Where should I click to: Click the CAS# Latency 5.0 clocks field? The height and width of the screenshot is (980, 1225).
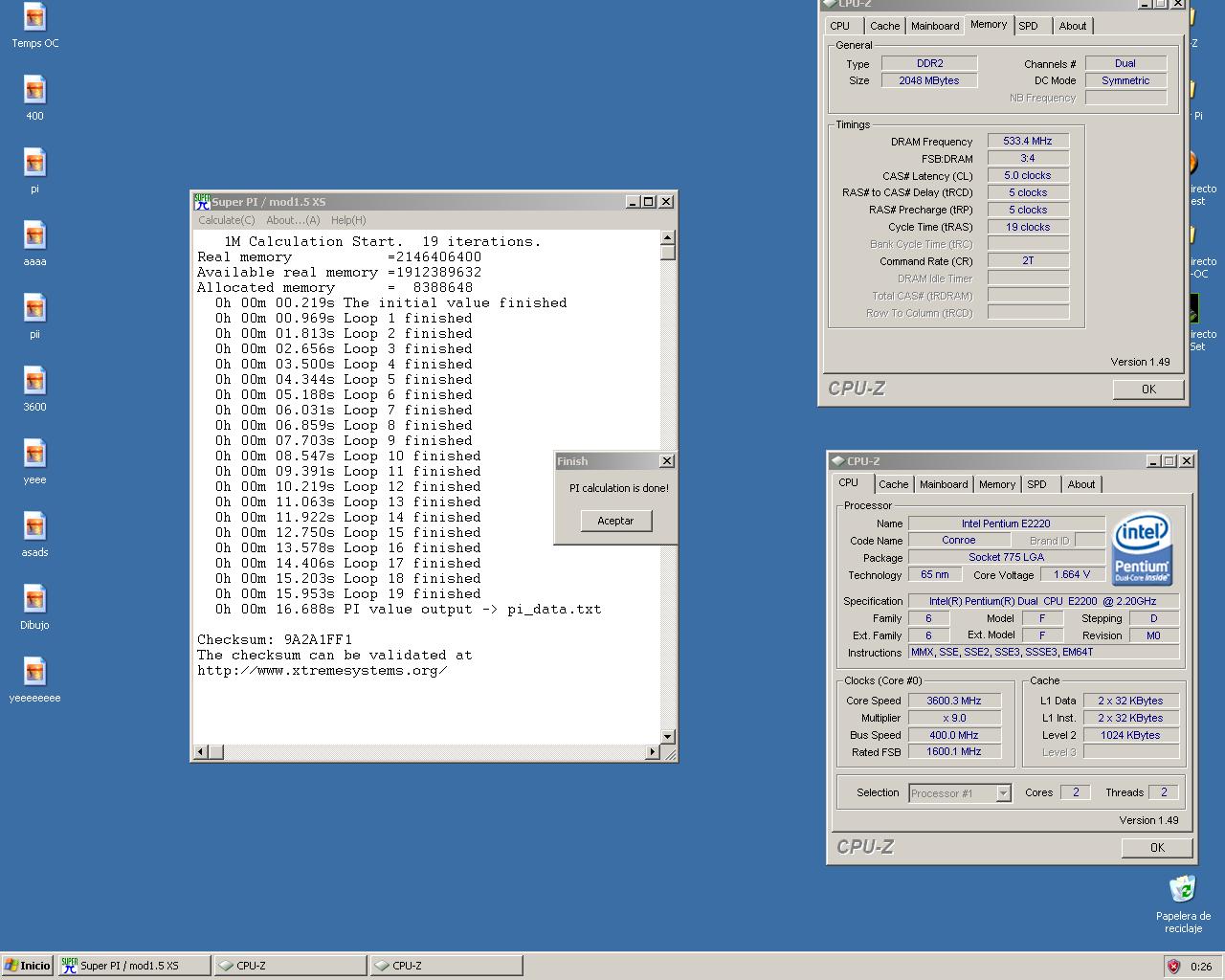tap(1028, 175)
